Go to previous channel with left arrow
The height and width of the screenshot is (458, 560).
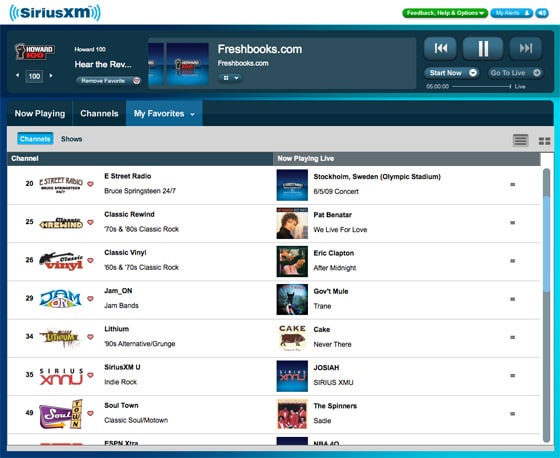18,75
